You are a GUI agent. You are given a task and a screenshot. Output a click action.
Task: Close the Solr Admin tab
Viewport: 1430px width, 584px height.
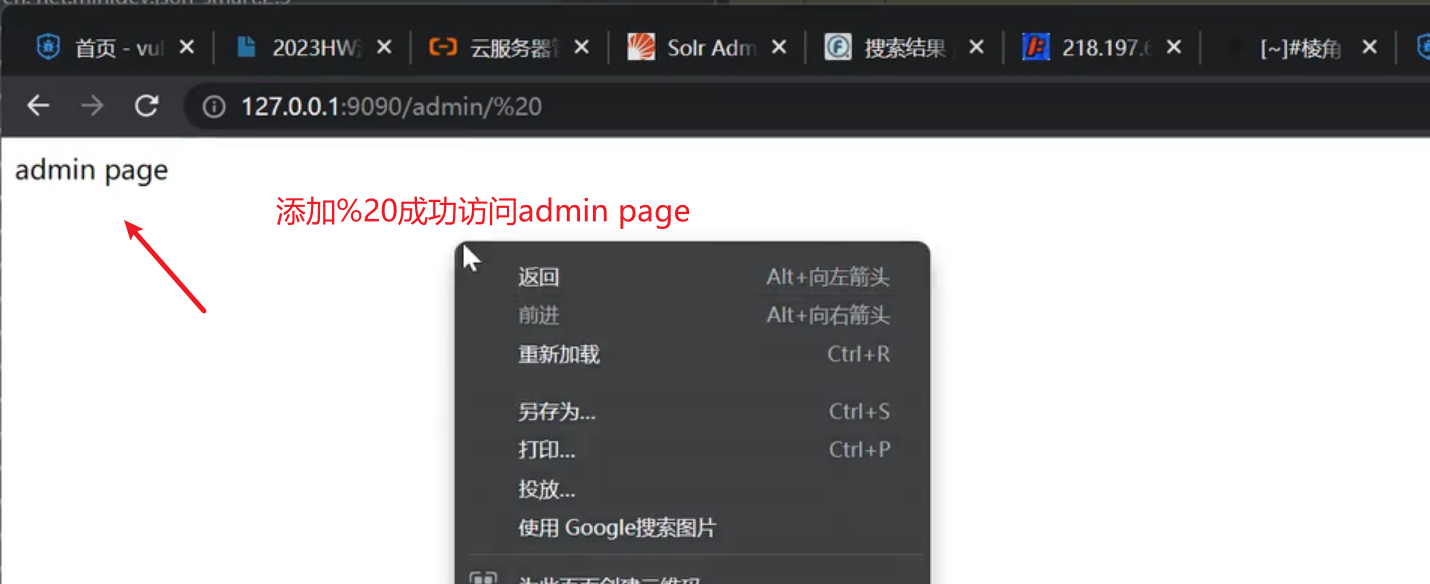[779, 48]
